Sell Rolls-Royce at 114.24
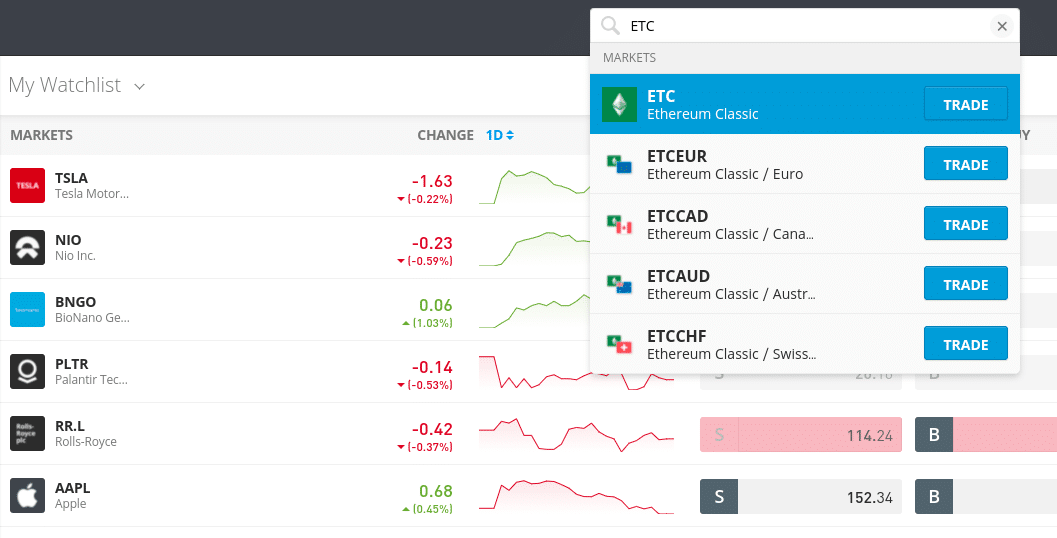 [801, 435]
